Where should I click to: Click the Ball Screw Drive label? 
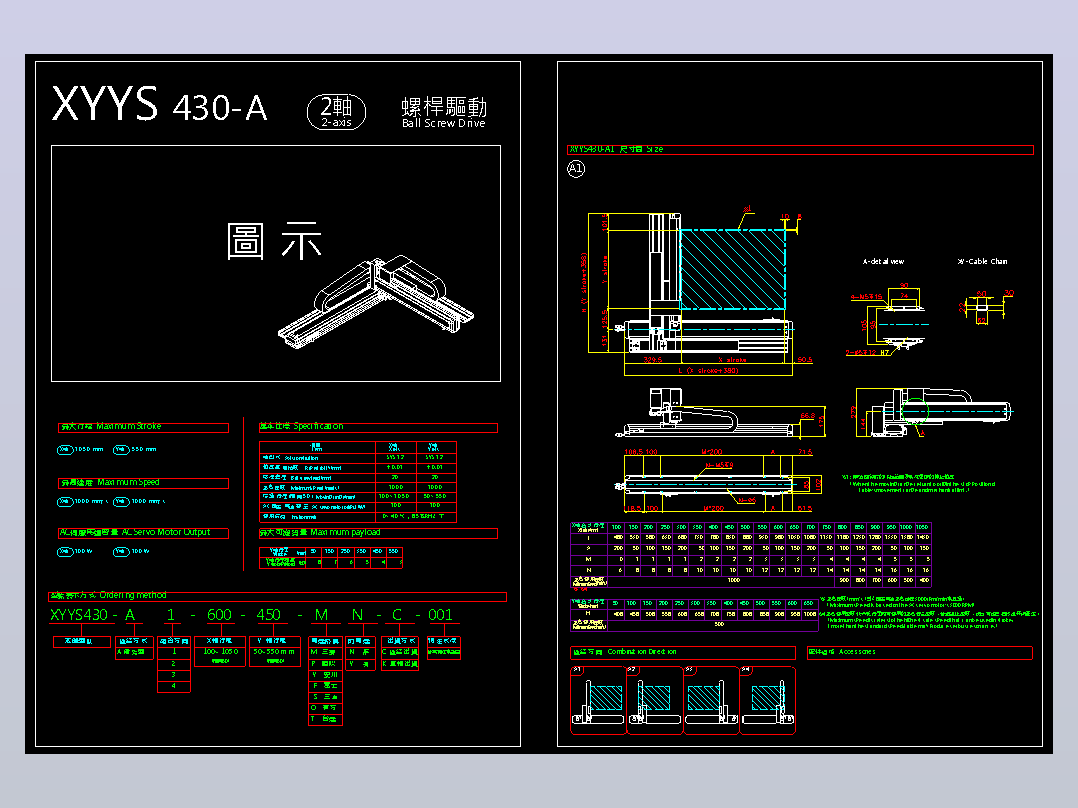(443, 123)
